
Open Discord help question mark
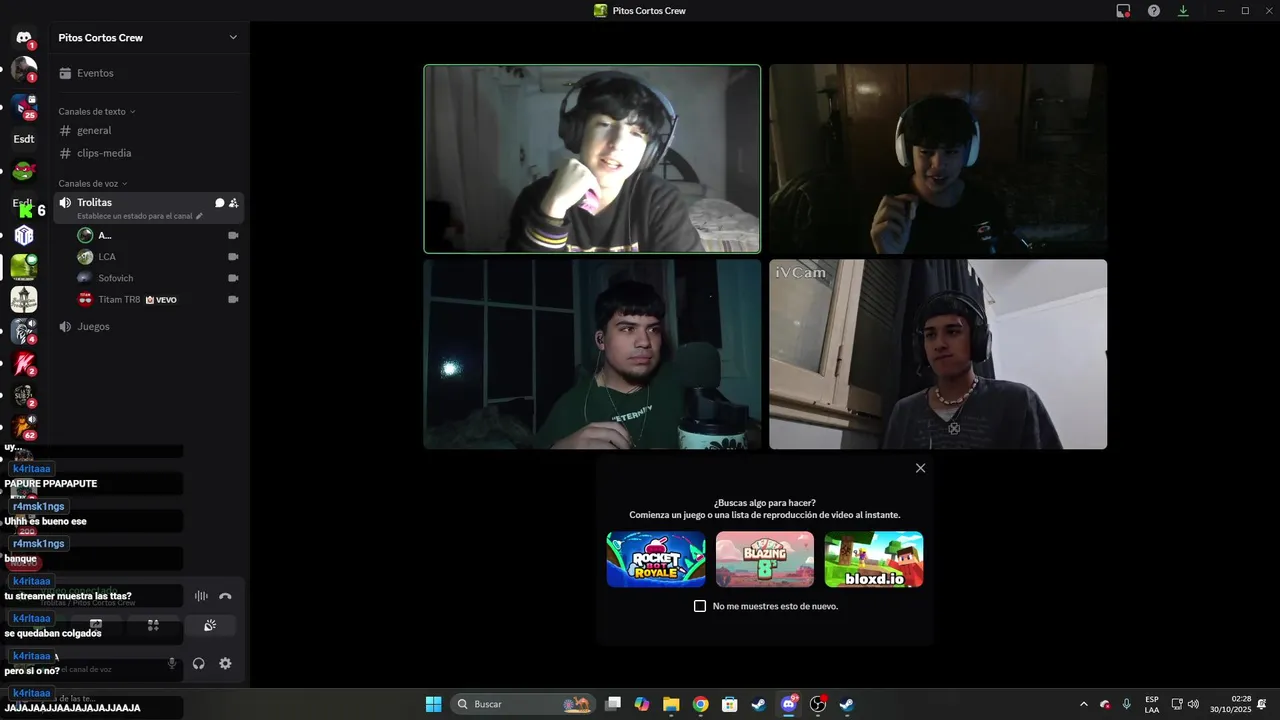(1154, 10)
